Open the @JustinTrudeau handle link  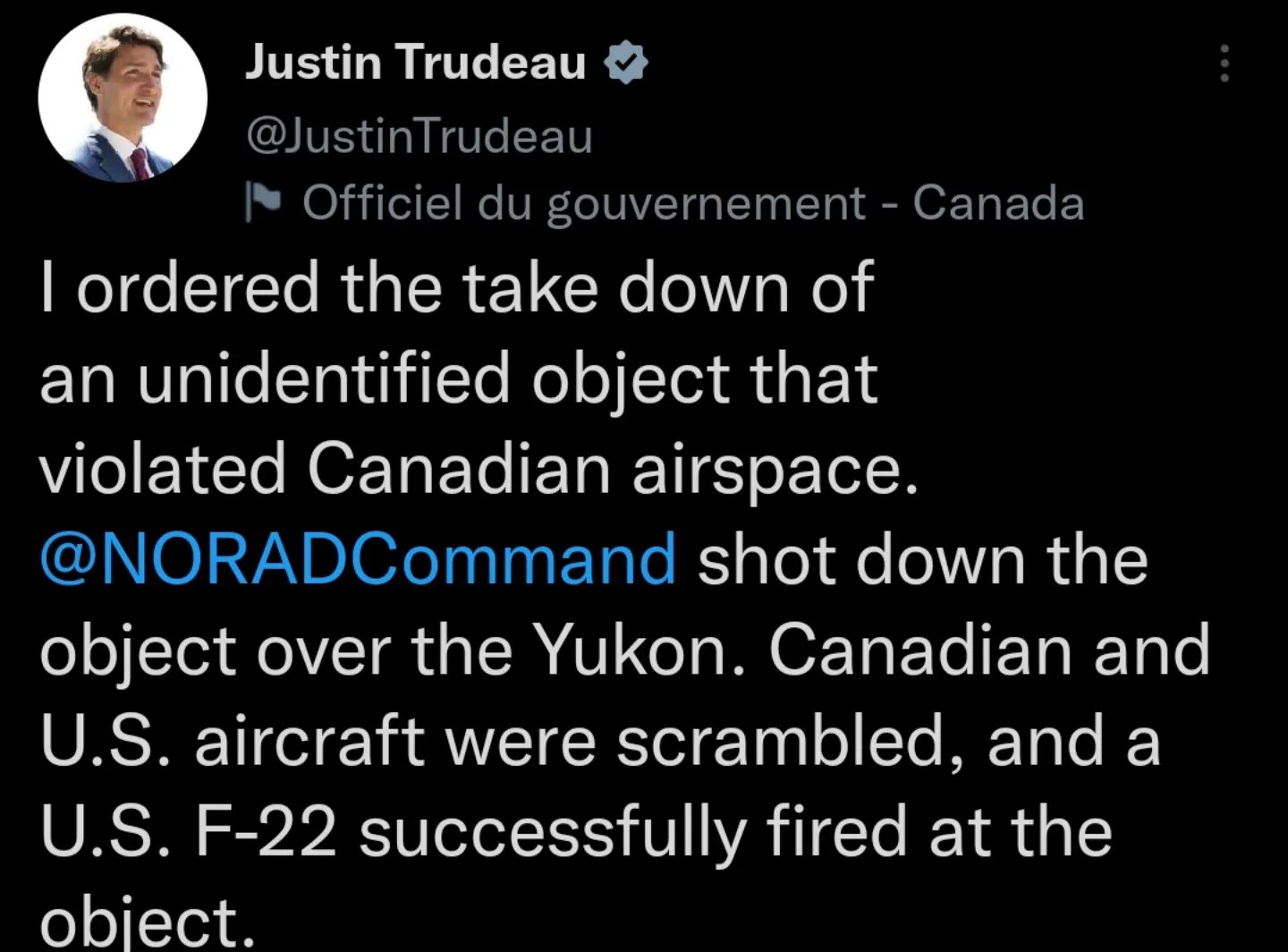pyautogui.click(x=419, y=137)
